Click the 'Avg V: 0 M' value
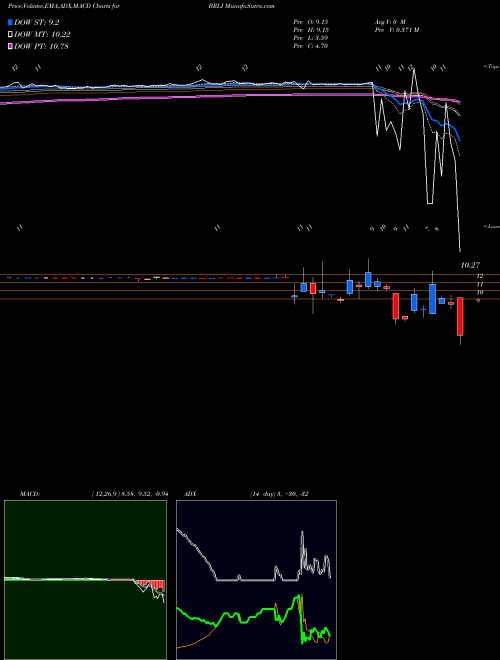 389,21
